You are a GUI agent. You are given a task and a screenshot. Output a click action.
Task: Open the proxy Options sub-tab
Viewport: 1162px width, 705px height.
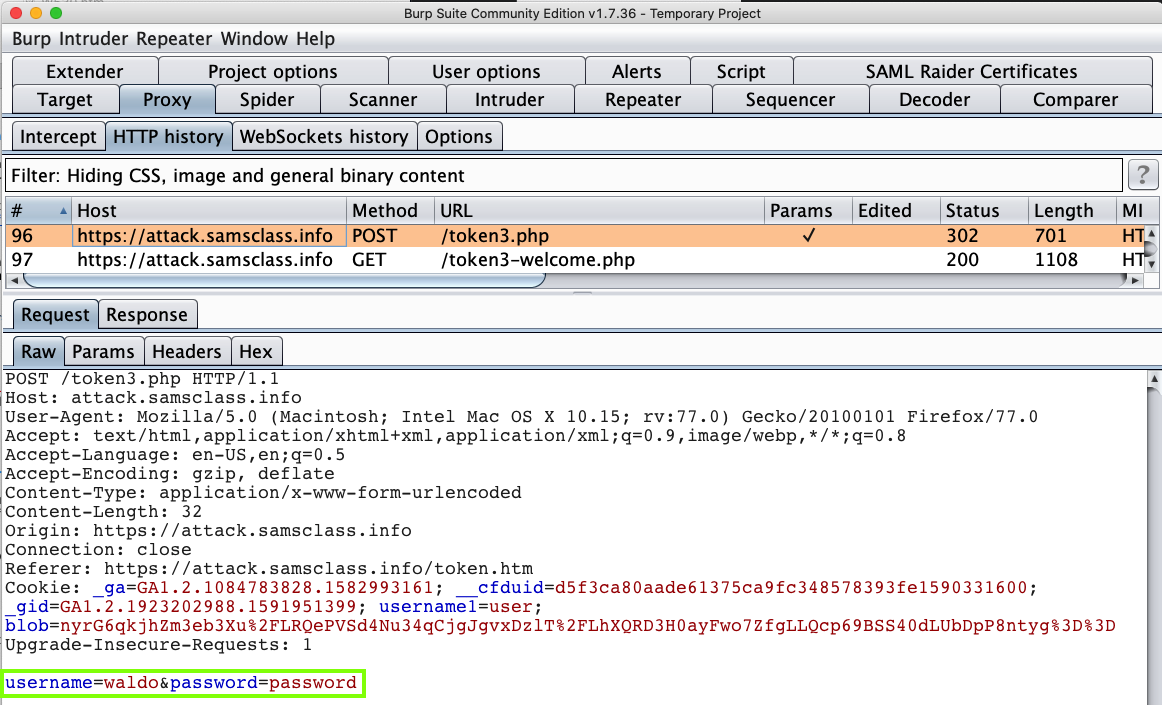coord(459,136)
